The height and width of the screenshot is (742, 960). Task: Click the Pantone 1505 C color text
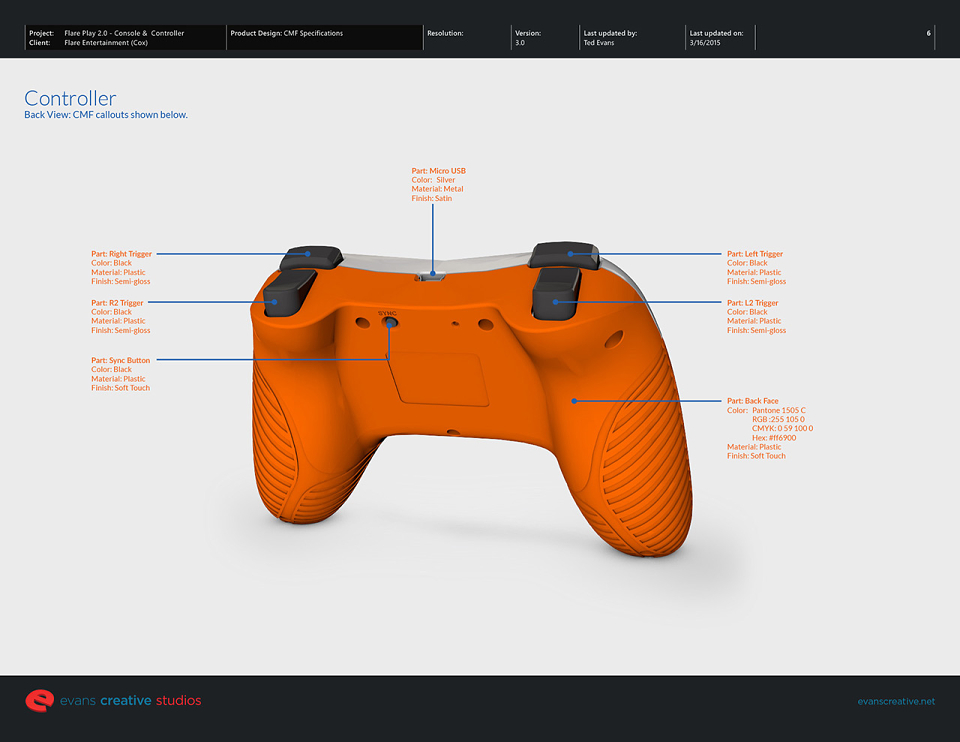[779, 410]
